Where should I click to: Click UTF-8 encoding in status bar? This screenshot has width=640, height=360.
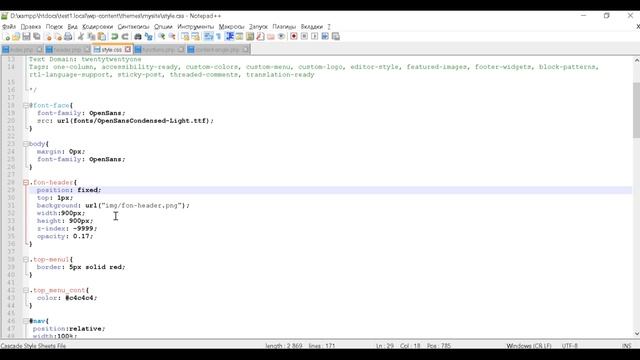[x=569, y=346]
